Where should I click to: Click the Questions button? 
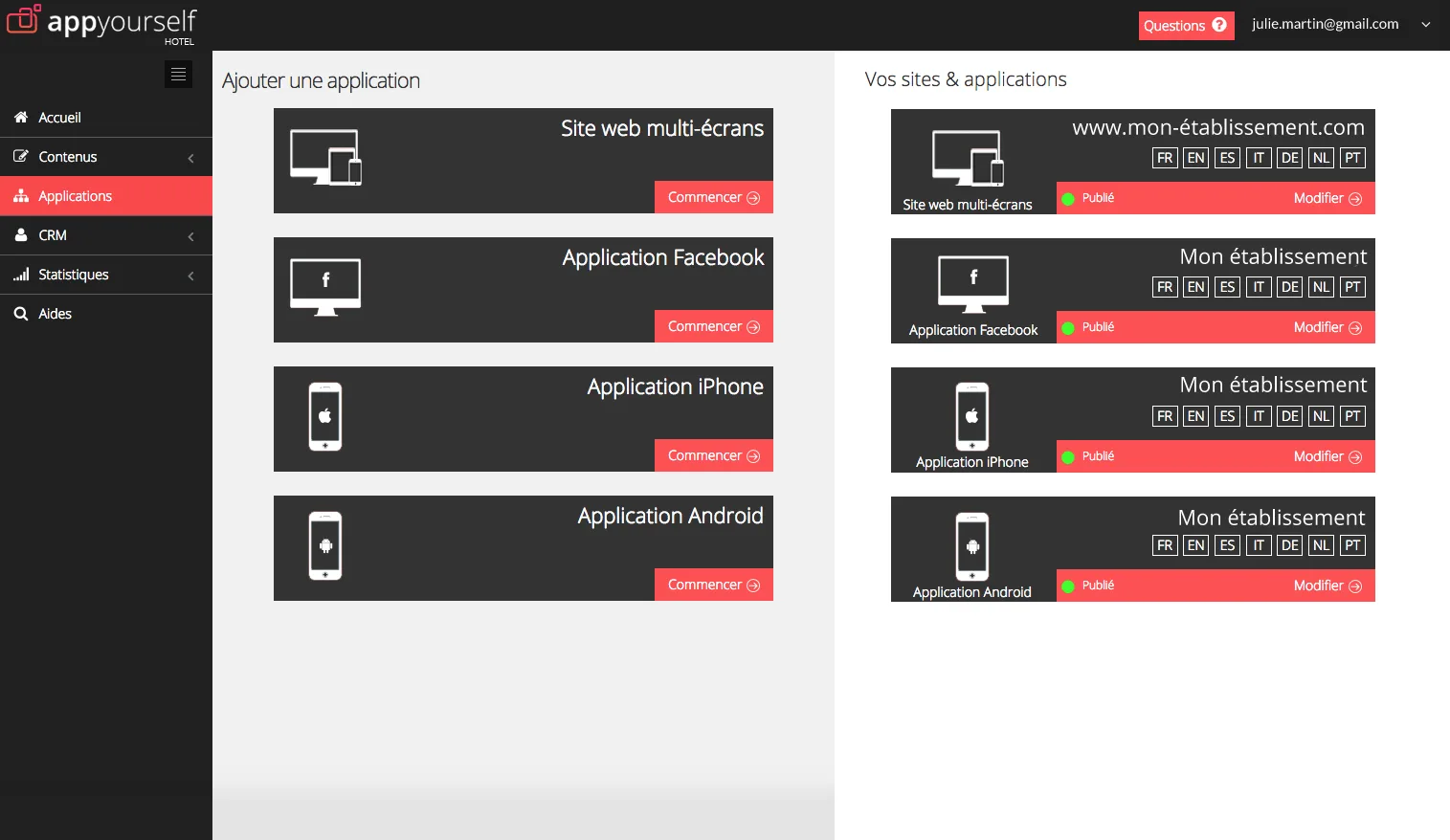pyautogui.click(x=1186, y=26)
